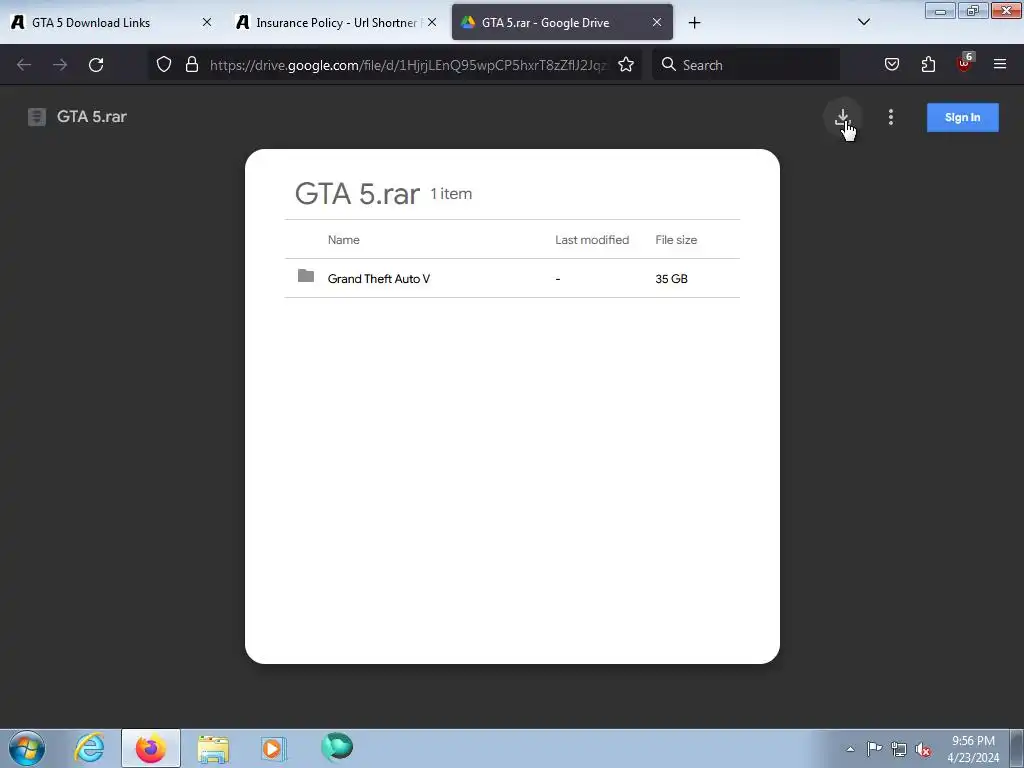Click the Name column header
The image size is (1024, 768).
click(344, 240)
